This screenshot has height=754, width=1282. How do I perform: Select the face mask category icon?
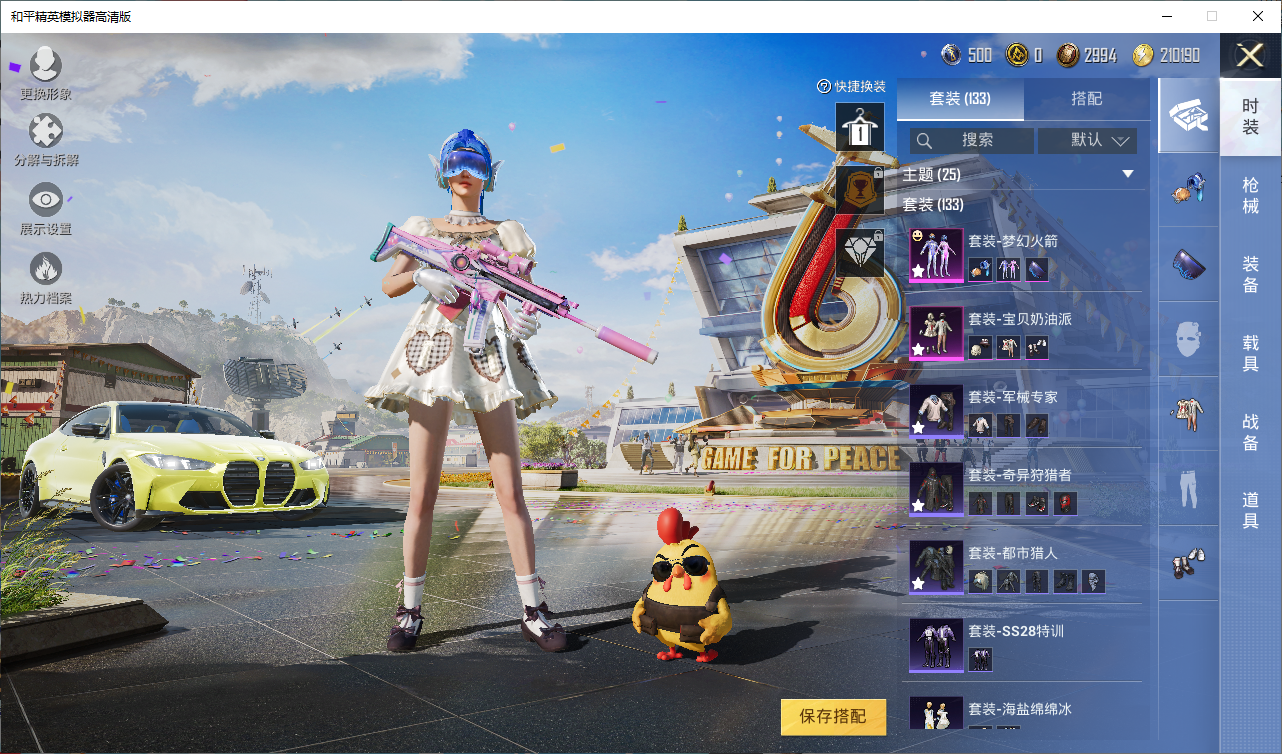point(1188,340)
